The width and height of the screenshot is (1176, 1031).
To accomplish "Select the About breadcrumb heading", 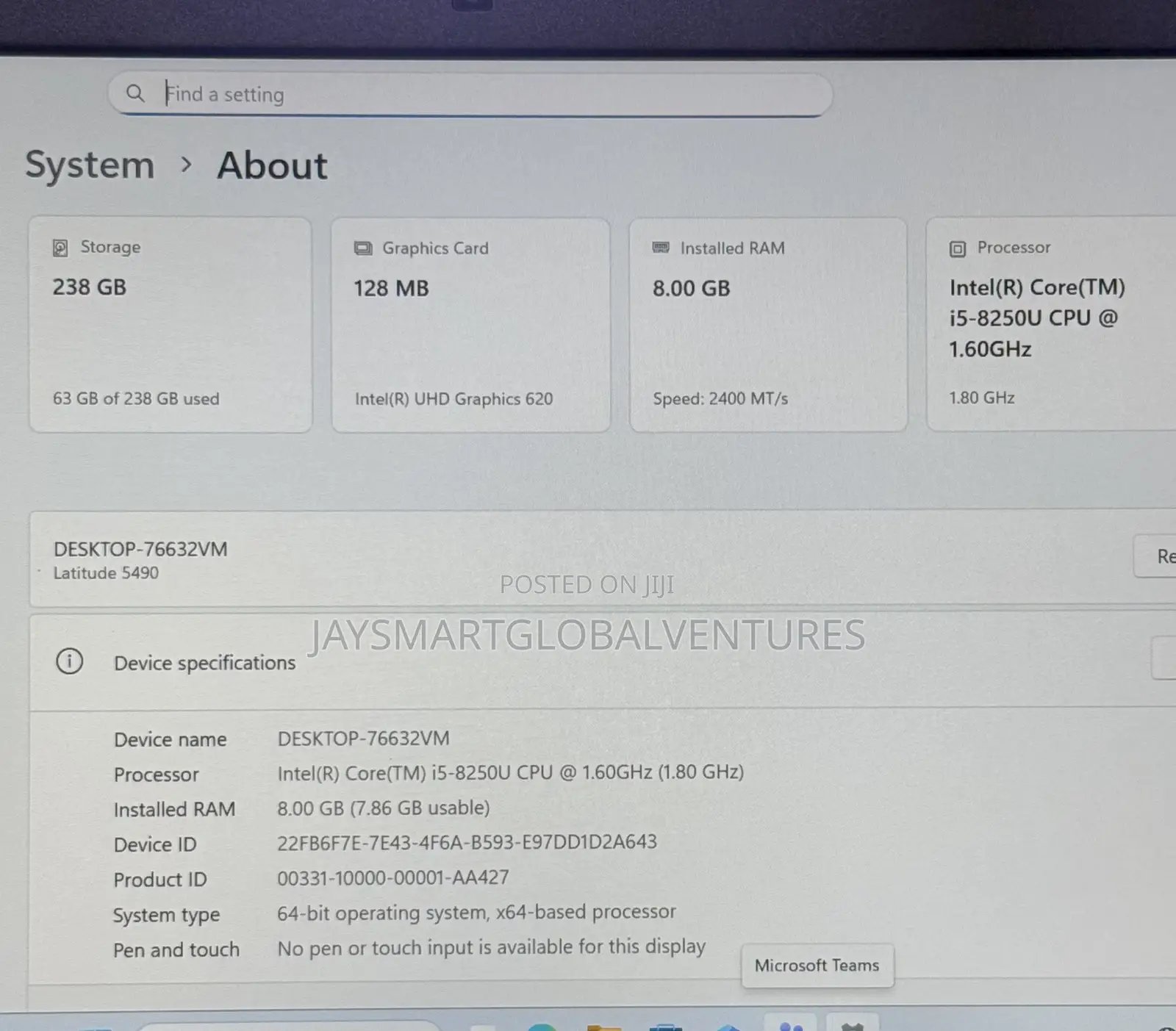I will (272, 165).
